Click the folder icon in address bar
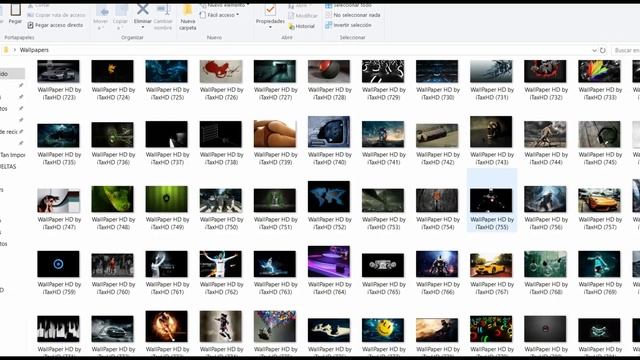The width and height of the screenshot is (640, 360). pos(6,50)
